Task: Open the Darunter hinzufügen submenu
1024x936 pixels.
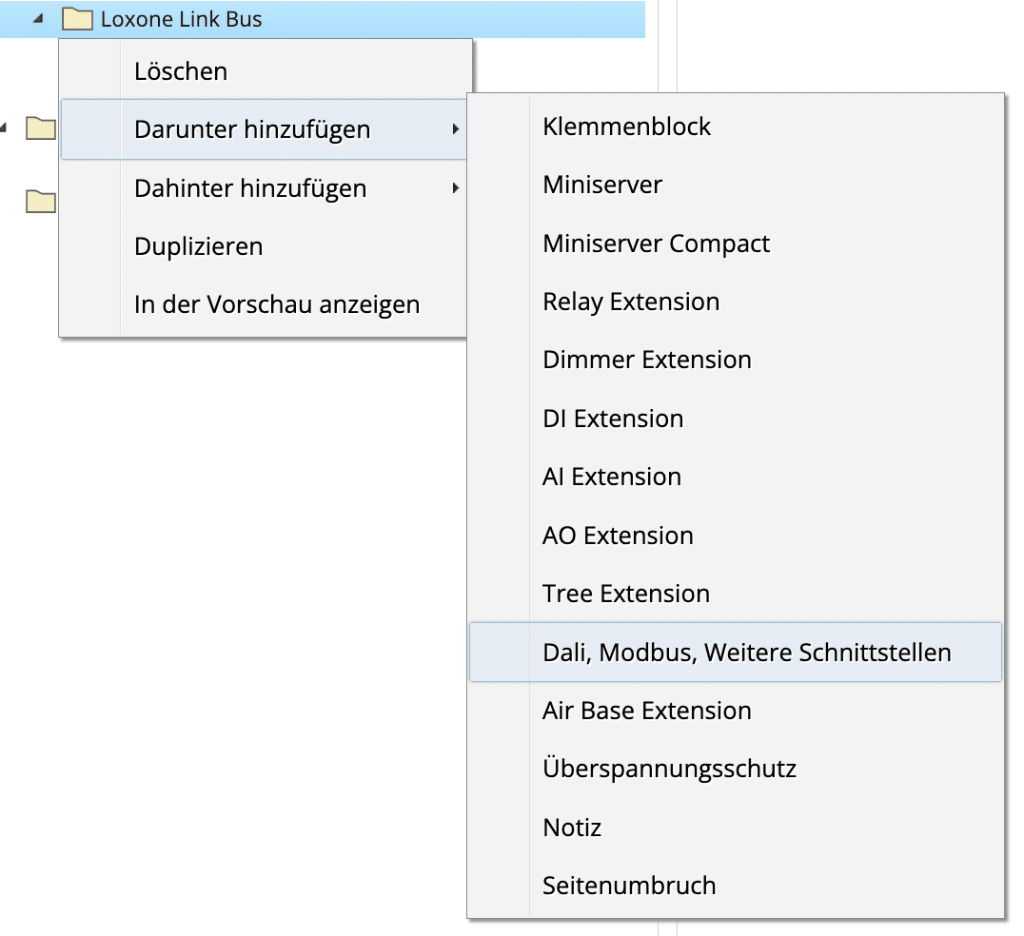Action: [x=264, y=129]
